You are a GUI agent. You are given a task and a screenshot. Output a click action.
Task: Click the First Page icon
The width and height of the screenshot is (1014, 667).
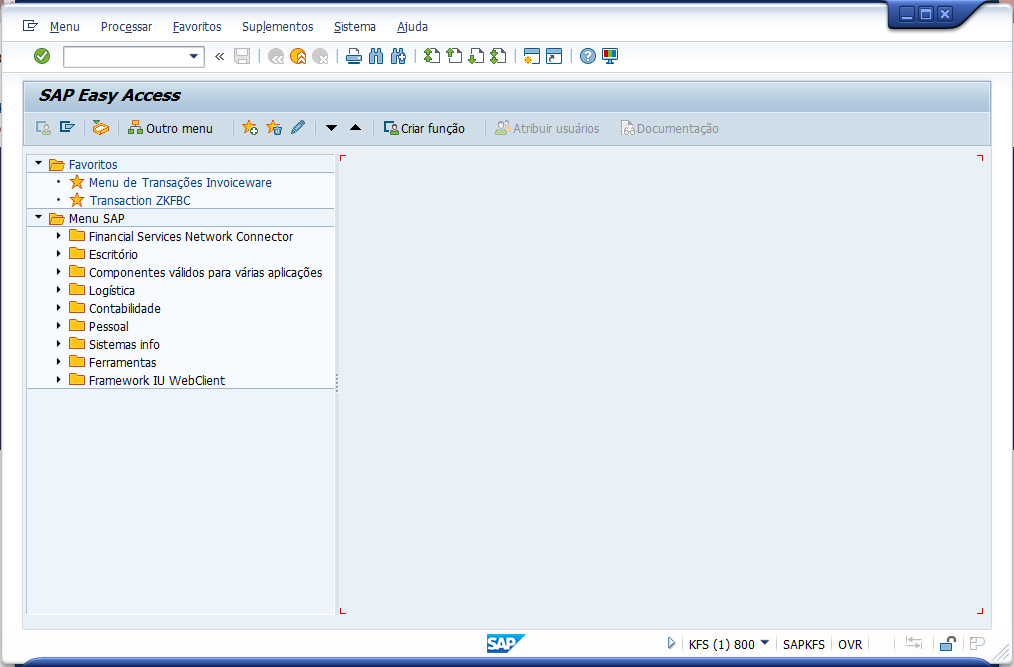(x=431, y=56)
